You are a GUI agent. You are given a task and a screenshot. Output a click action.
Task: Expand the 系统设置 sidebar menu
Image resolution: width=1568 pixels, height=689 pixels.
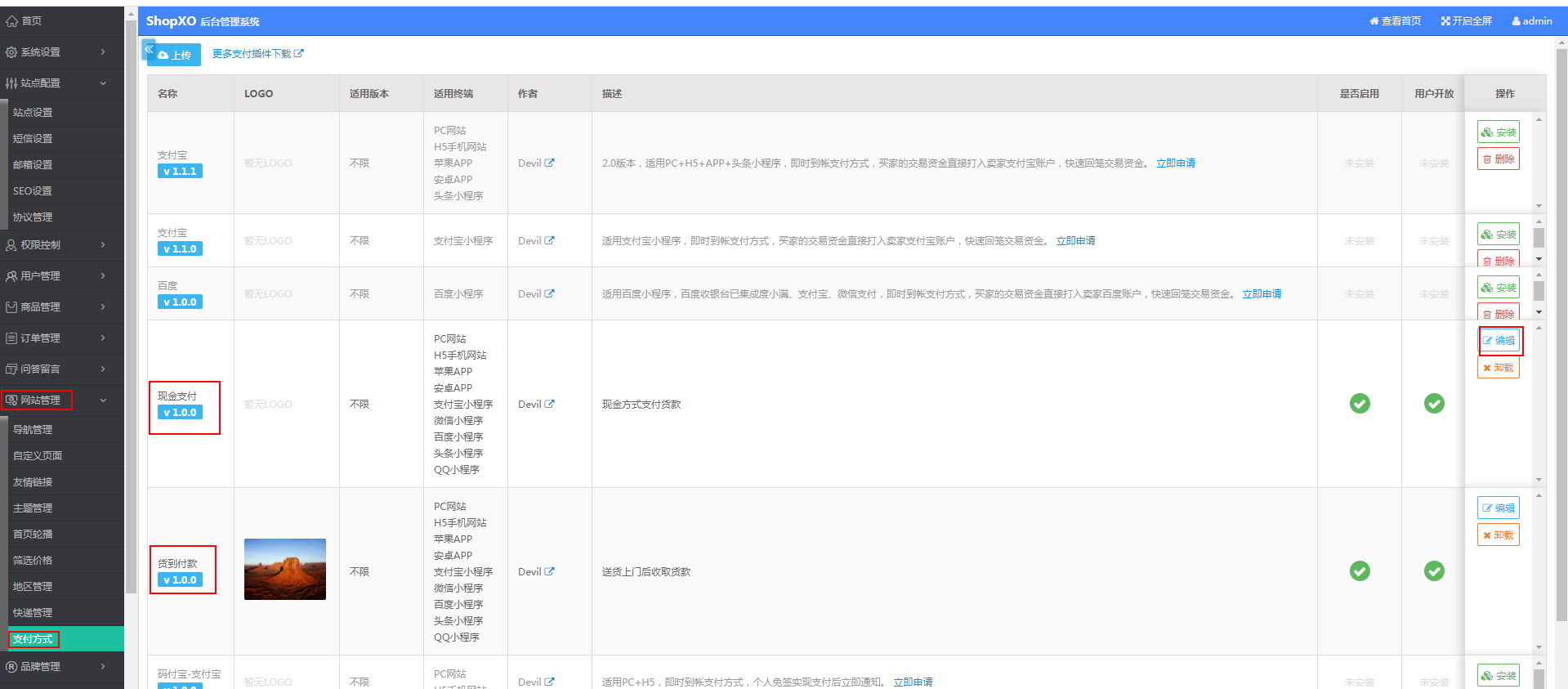[61, 52]
